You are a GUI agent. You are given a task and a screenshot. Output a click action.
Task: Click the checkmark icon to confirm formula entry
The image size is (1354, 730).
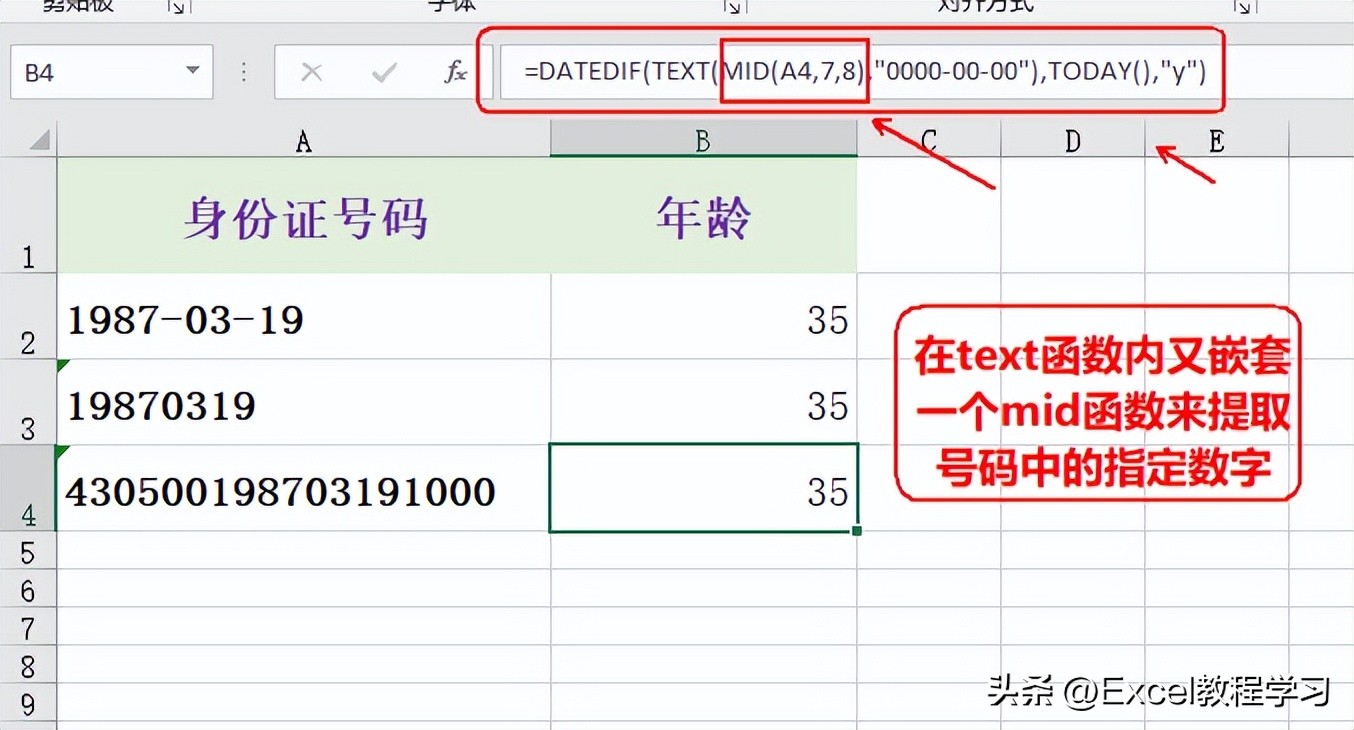coord(383,71)
